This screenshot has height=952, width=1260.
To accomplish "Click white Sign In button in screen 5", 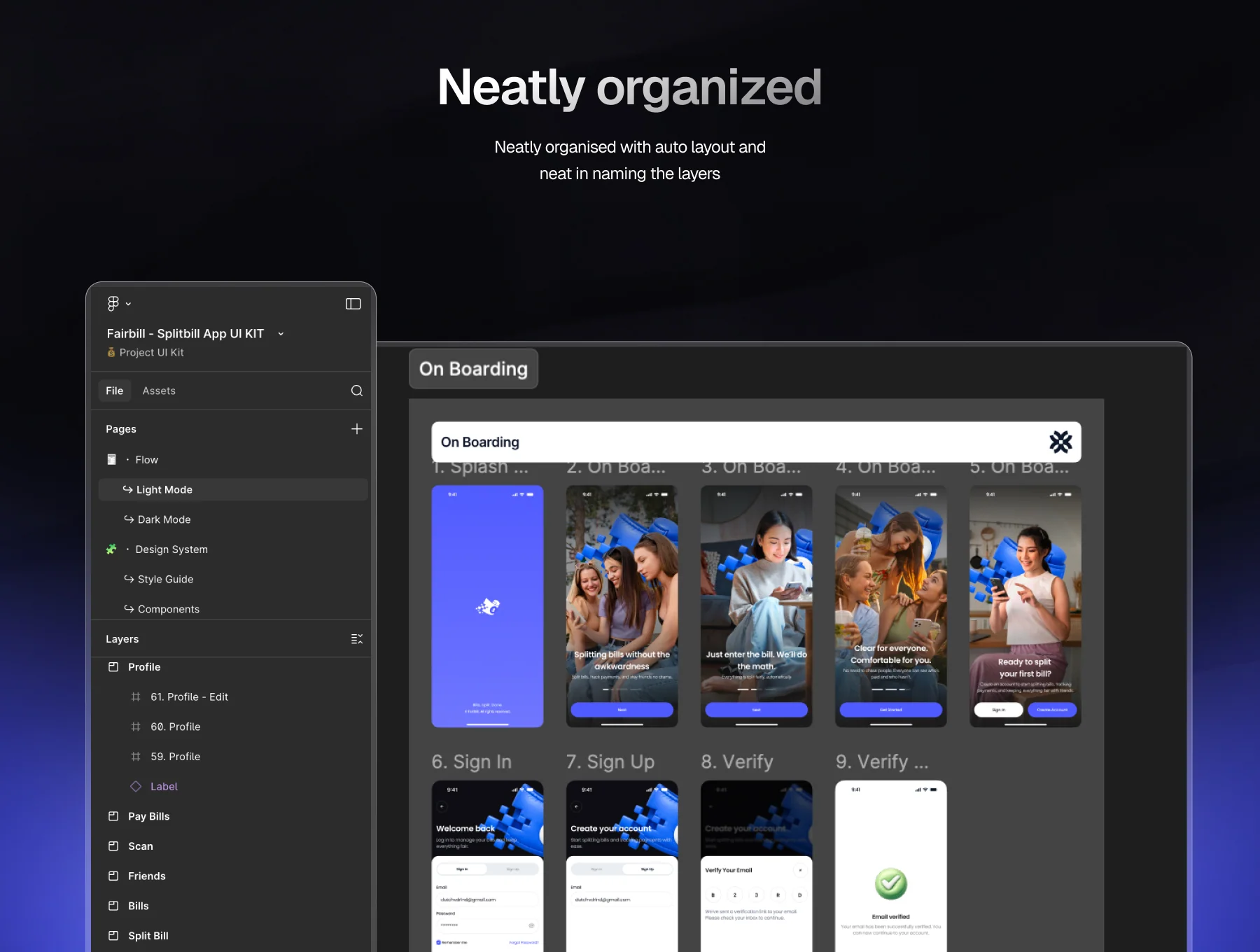I will click(999, 710).
